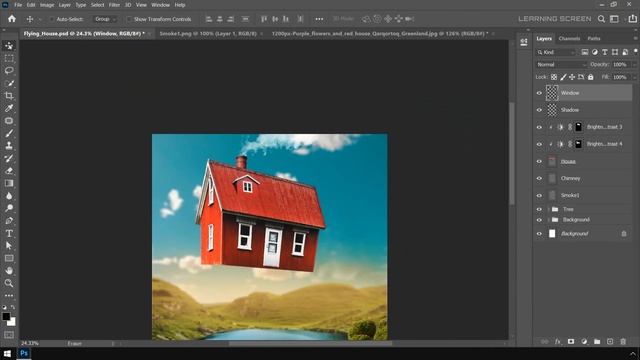
Task: Hide the Tree group
Action: point(539,209)
